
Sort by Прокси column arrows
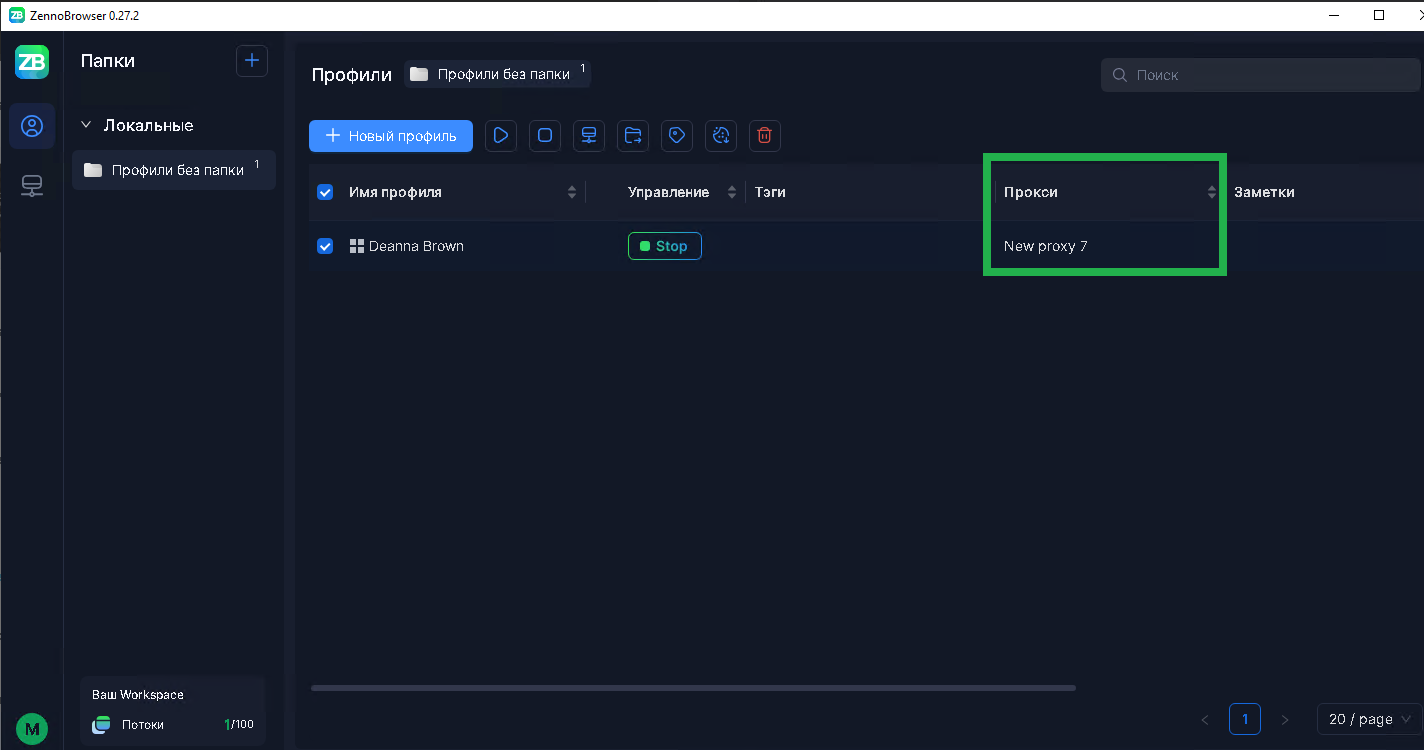point(1212,192)
